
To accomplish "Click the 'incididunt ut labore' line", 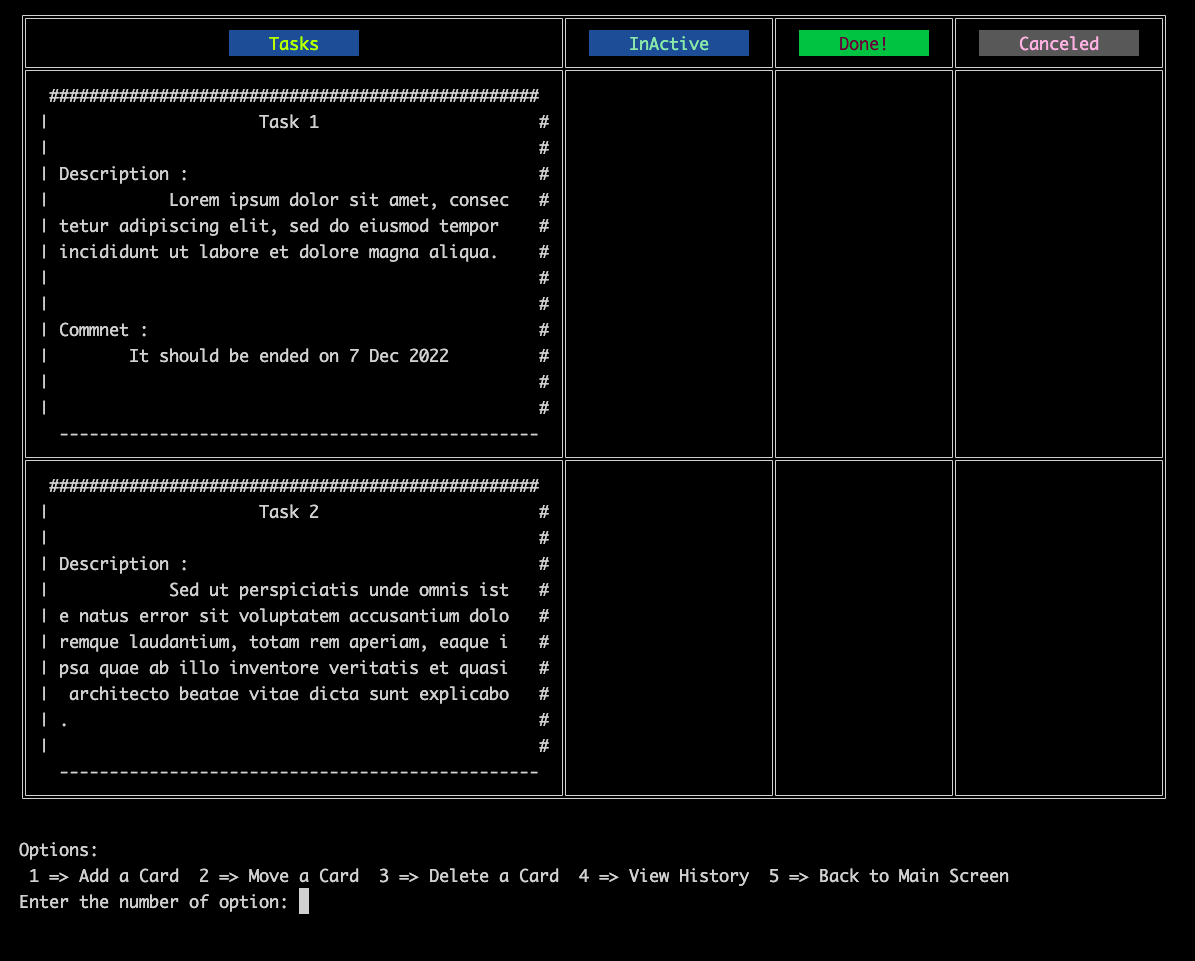I will [278, 252].
